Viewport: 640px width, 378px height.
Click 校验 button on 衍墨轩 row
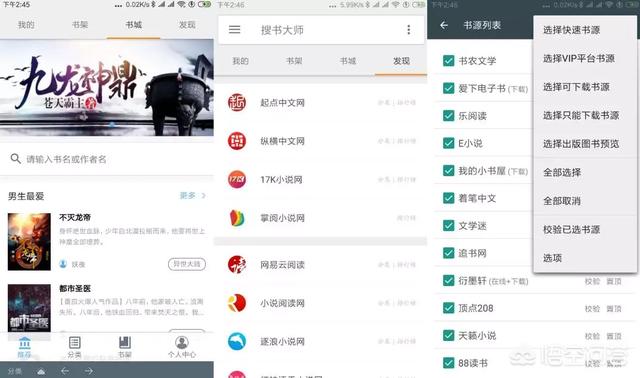(x=592, y=281)
